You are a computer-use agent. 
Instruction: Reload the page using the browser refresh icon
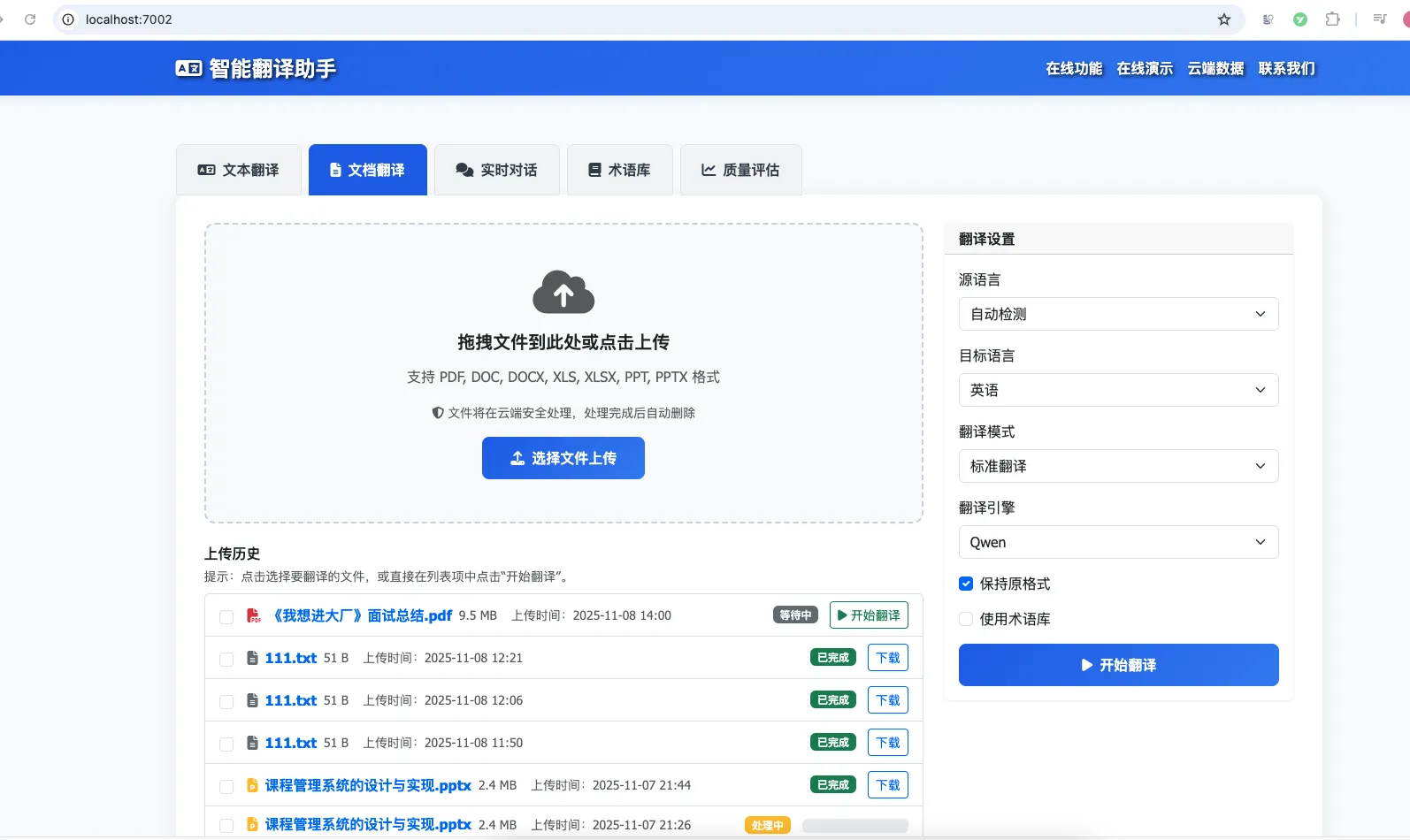(x=30, y=19)
